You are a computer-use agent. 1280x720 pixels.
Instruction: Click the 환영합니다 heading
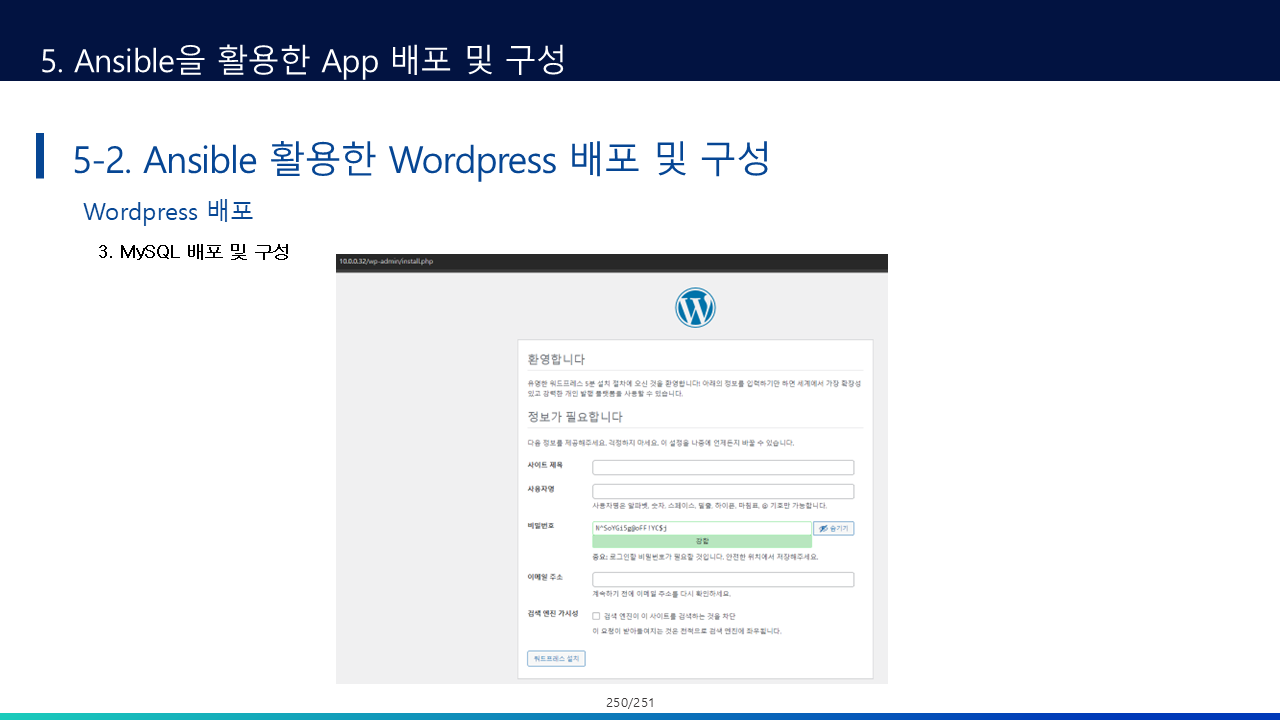(x=556, y=359)
